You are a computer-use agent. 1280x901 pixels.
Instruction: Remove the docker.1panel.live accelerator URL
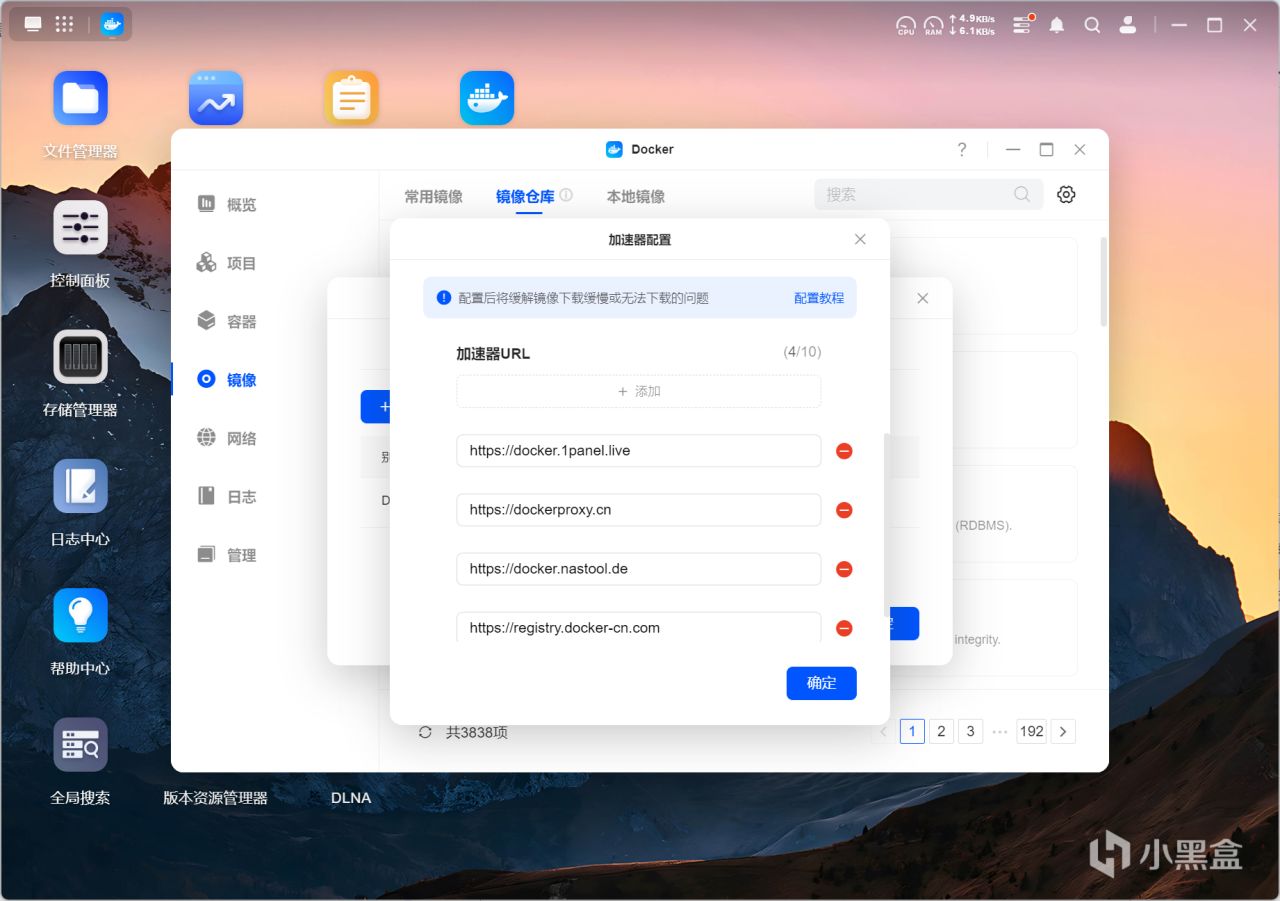pyautogui.click(x=844, y=451)
